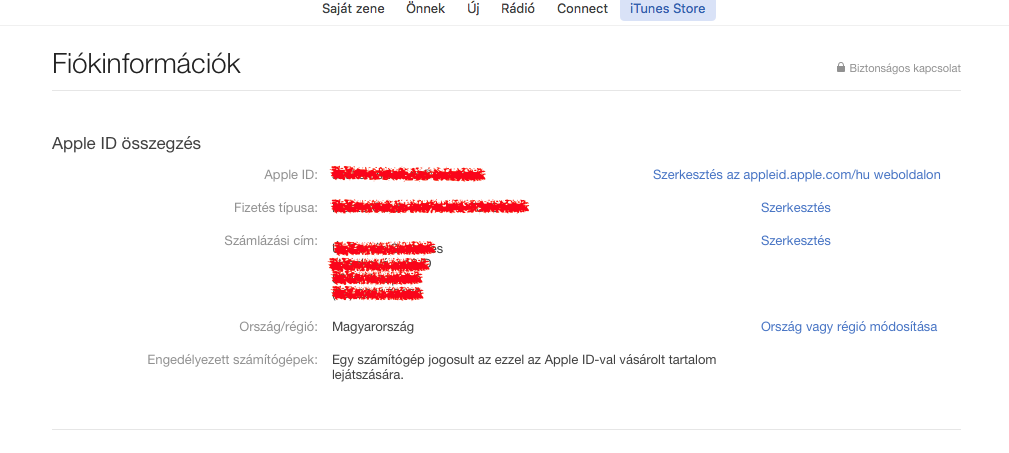The image size is (1009, 453).
Task: Click the Apple ID összegzés heading
Action: pos(126,143)
